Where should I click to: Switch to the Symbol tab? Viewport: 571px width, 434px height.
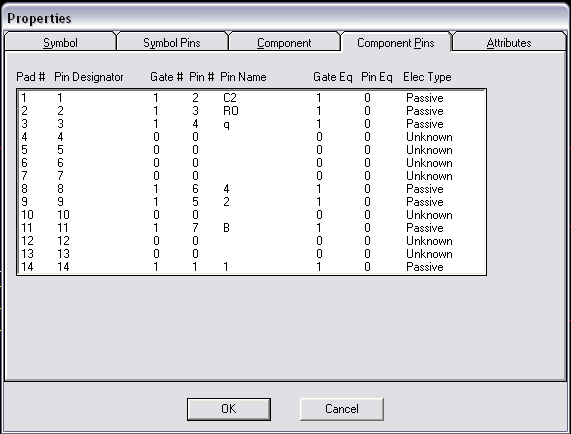(x=60, y=43)
